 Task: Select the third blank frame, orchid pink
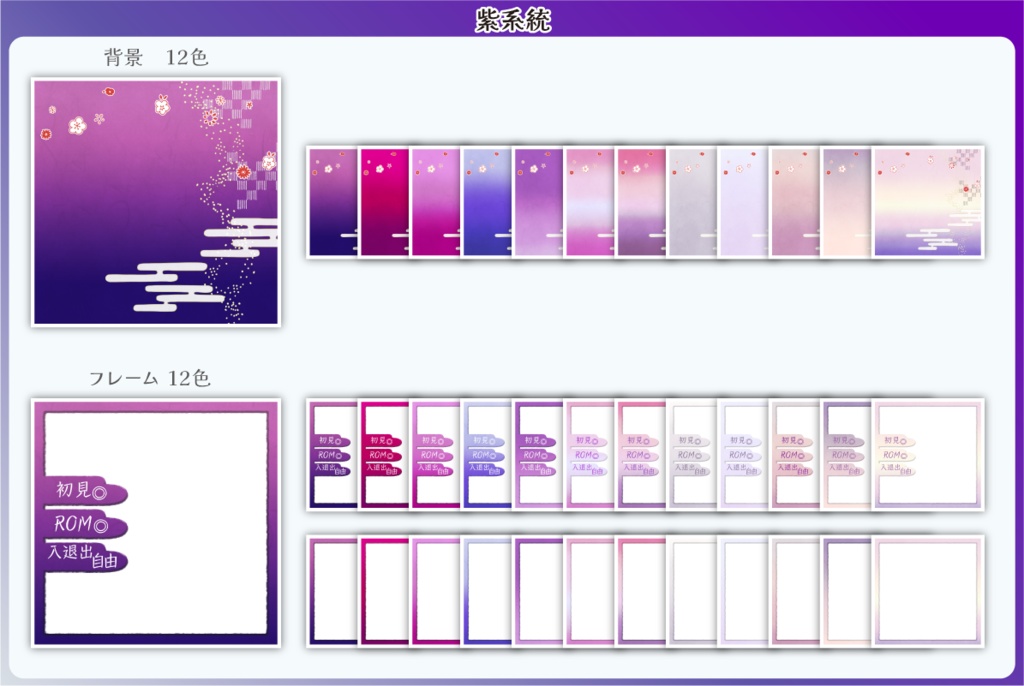click(x=436, y=591)
